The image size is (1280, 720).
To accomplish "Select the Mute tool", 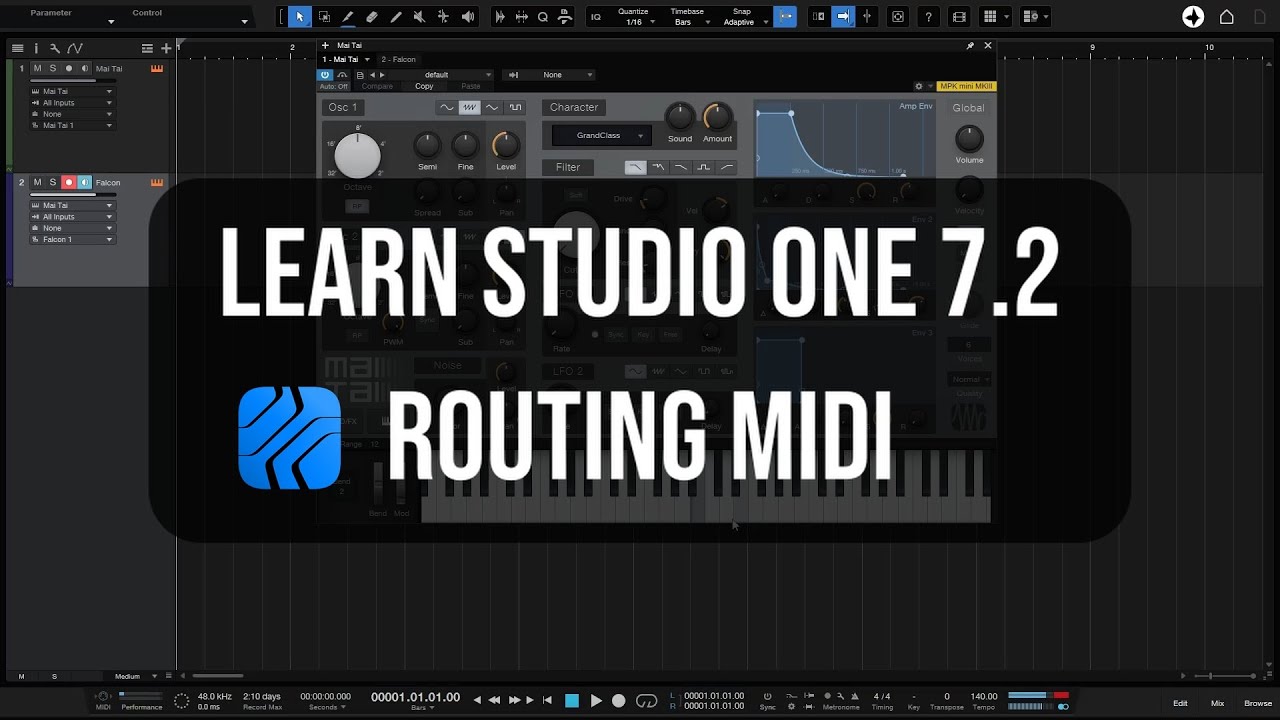I will click(420, 17).
